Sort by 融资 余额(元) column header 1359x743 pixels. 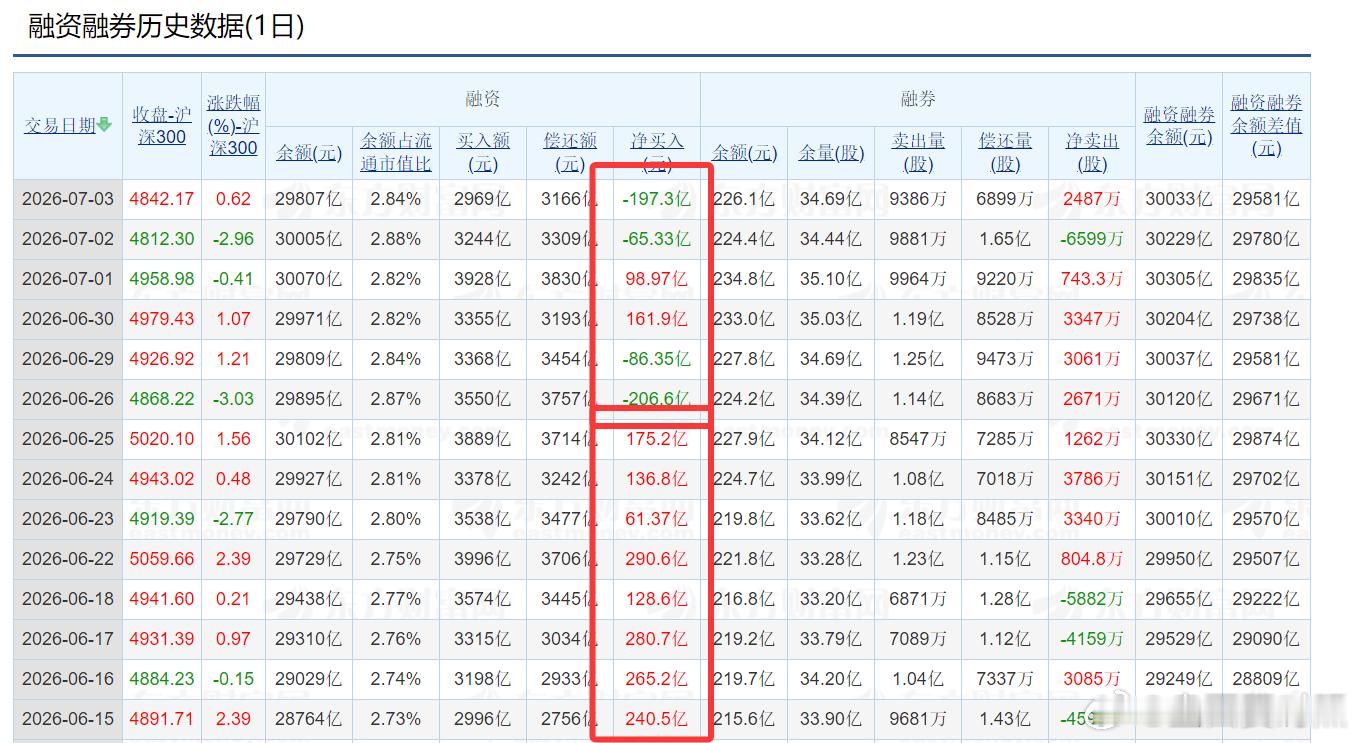coord(309,153)
